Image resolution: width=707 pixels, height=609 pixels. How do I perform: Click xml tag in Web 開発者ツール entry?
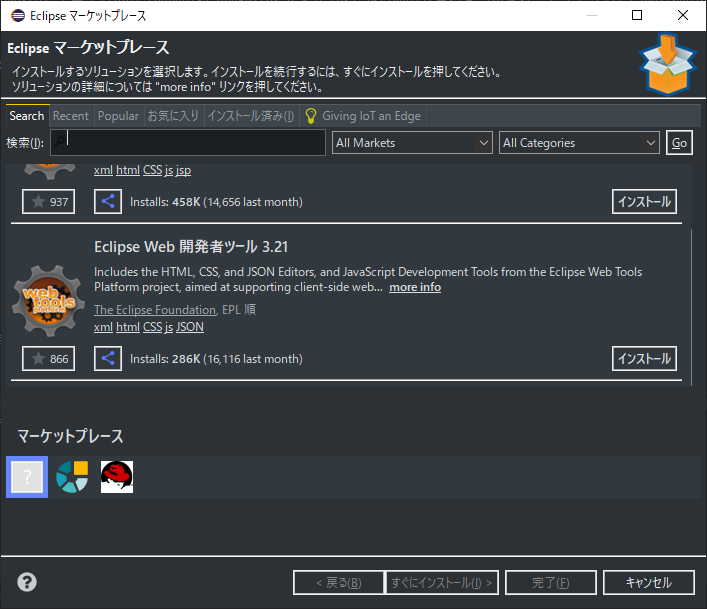point(103,327)
